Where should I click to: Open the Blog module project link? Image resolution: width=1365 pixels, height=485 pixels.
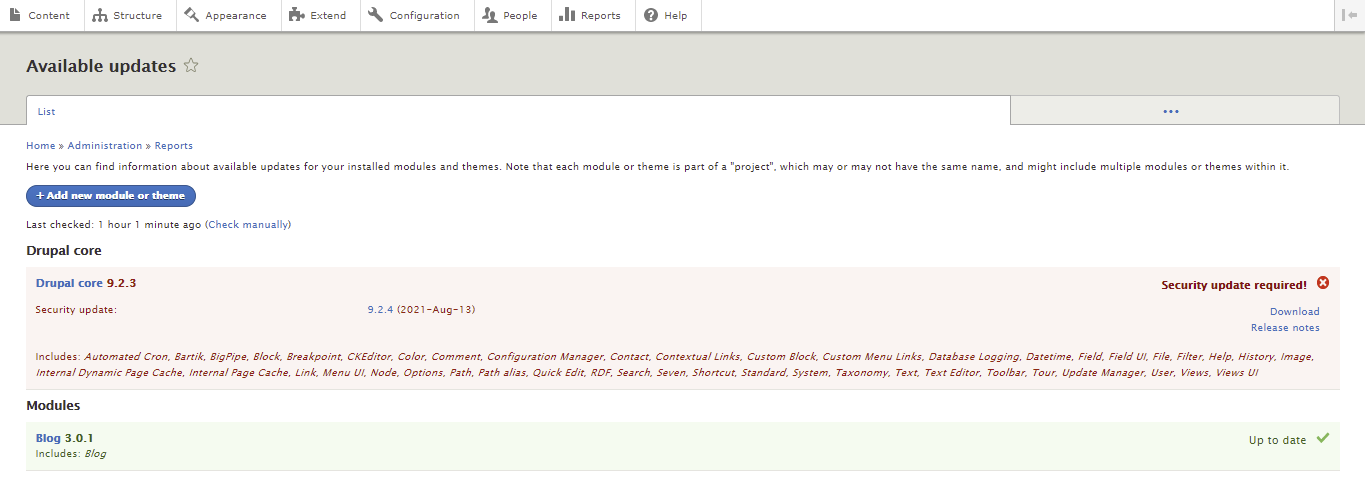[48, 438]
